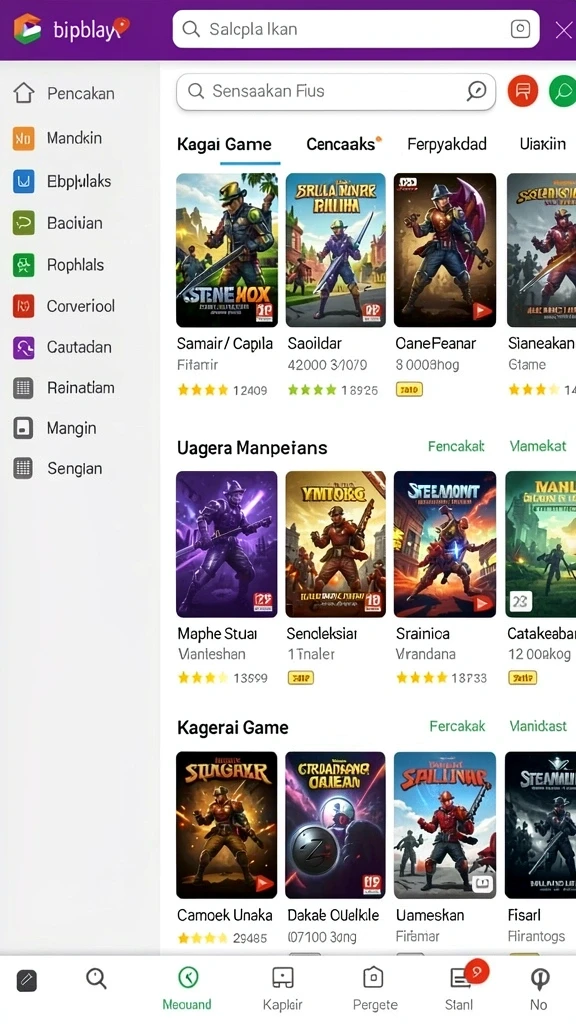Screen dimensions: 576x1024
Task: Click Vlanidkast link beside Kagerai Game
Action: coord(537,726)
